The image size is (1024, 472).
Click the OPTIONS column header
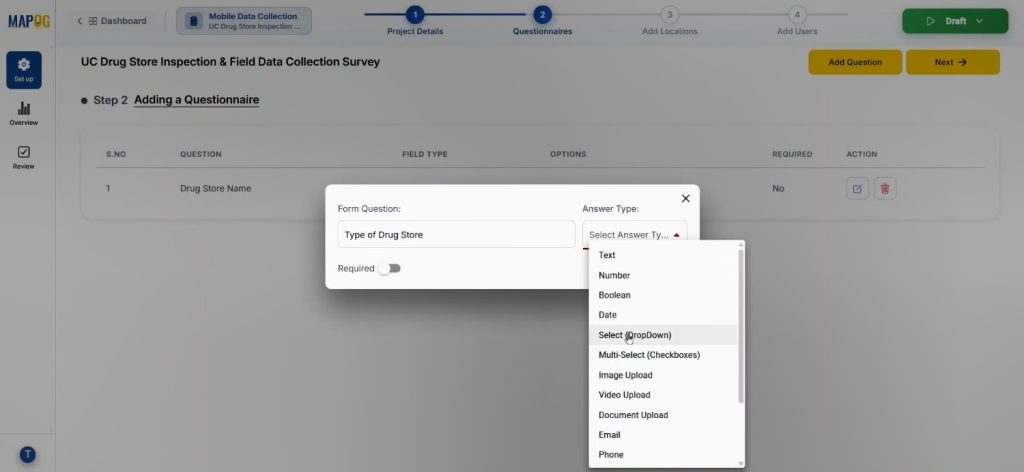[x=568, y=155]
